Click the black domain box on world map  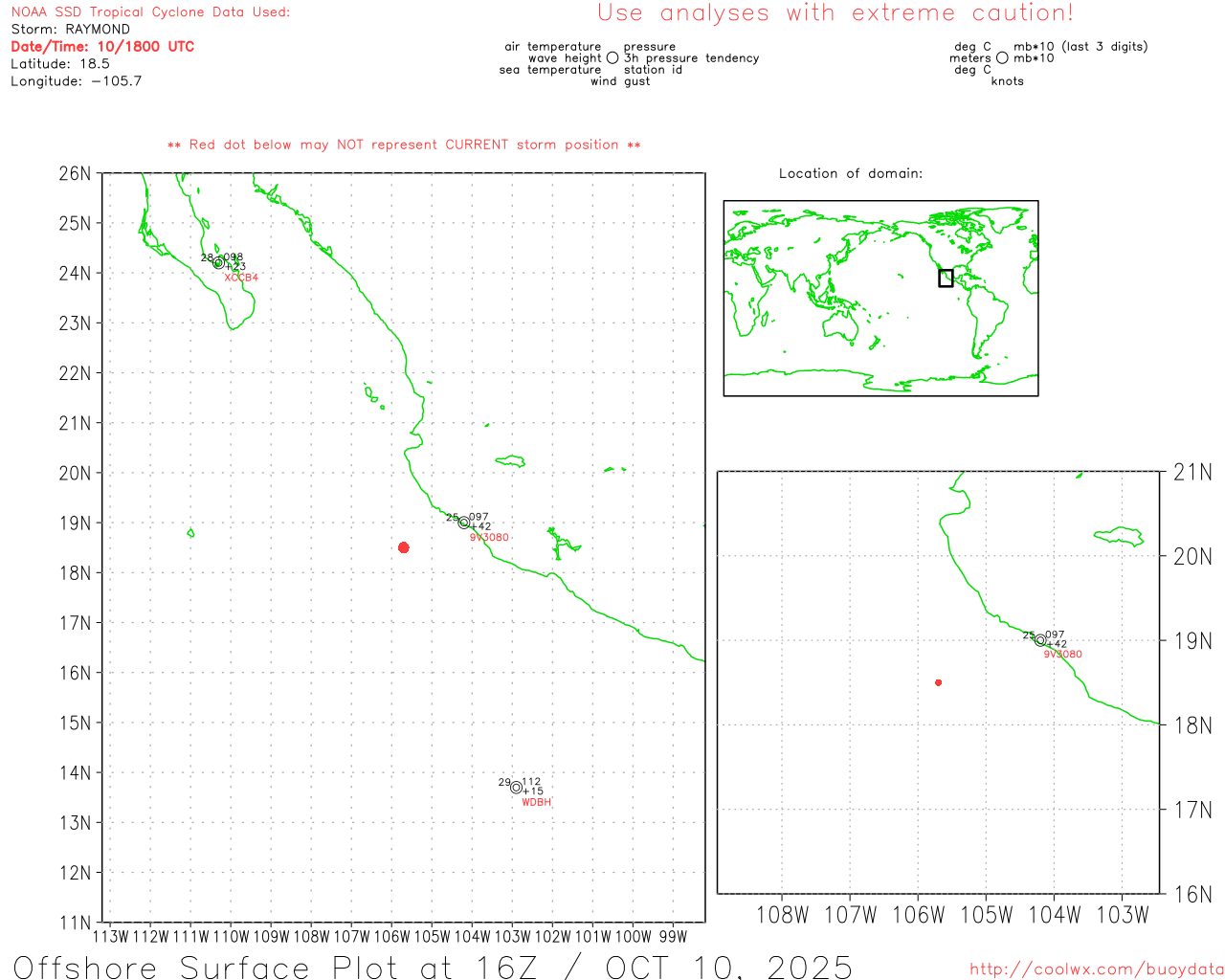point(946,278)
